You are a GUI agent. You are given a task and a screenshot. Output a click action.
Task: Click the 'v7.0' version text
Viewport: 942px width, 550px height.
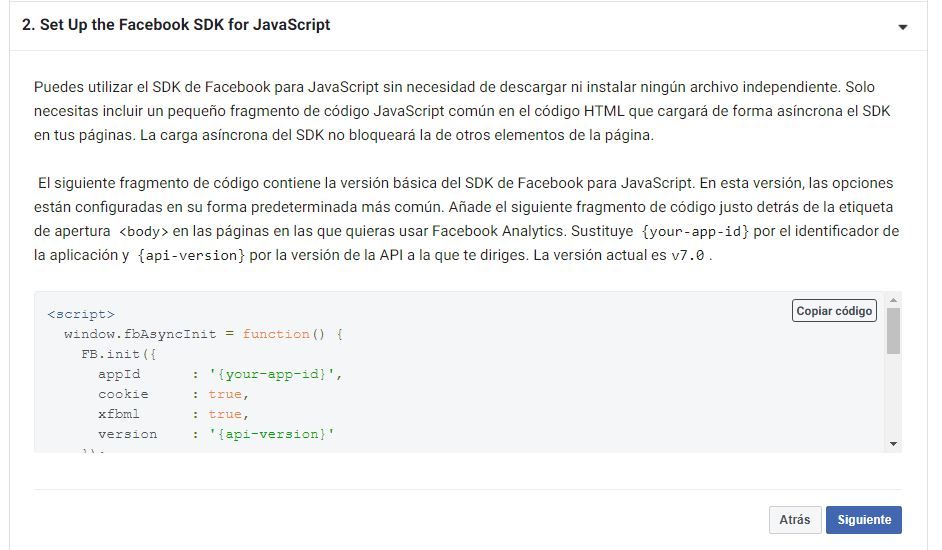point(688,255)
